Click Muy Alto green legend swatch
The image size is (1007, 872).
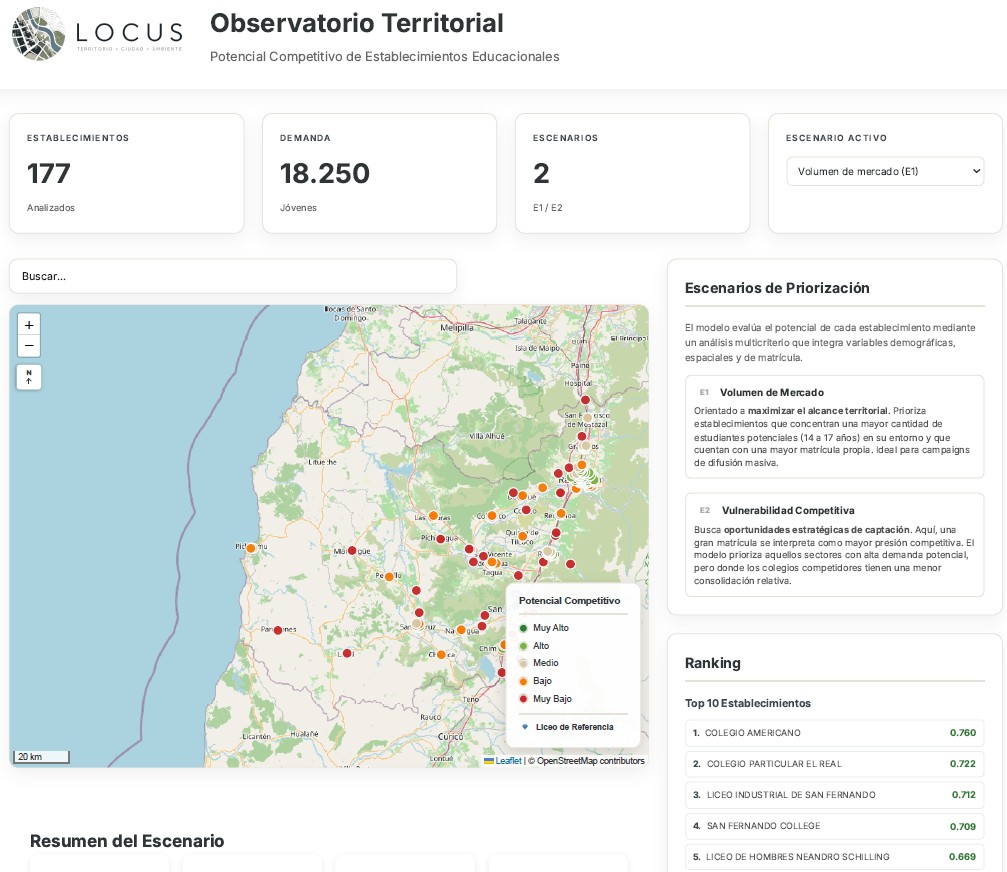click(523, 628)
